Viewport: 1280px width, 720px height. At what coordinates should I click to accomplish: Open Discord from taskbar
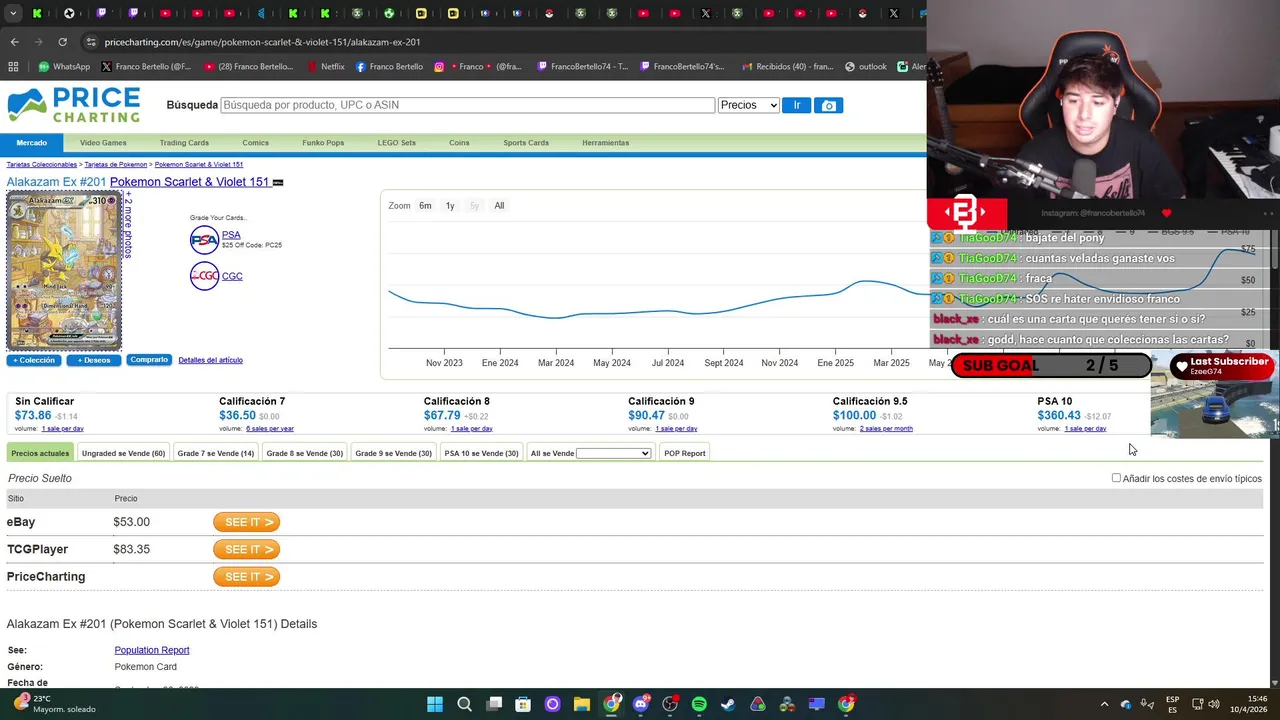641,704
